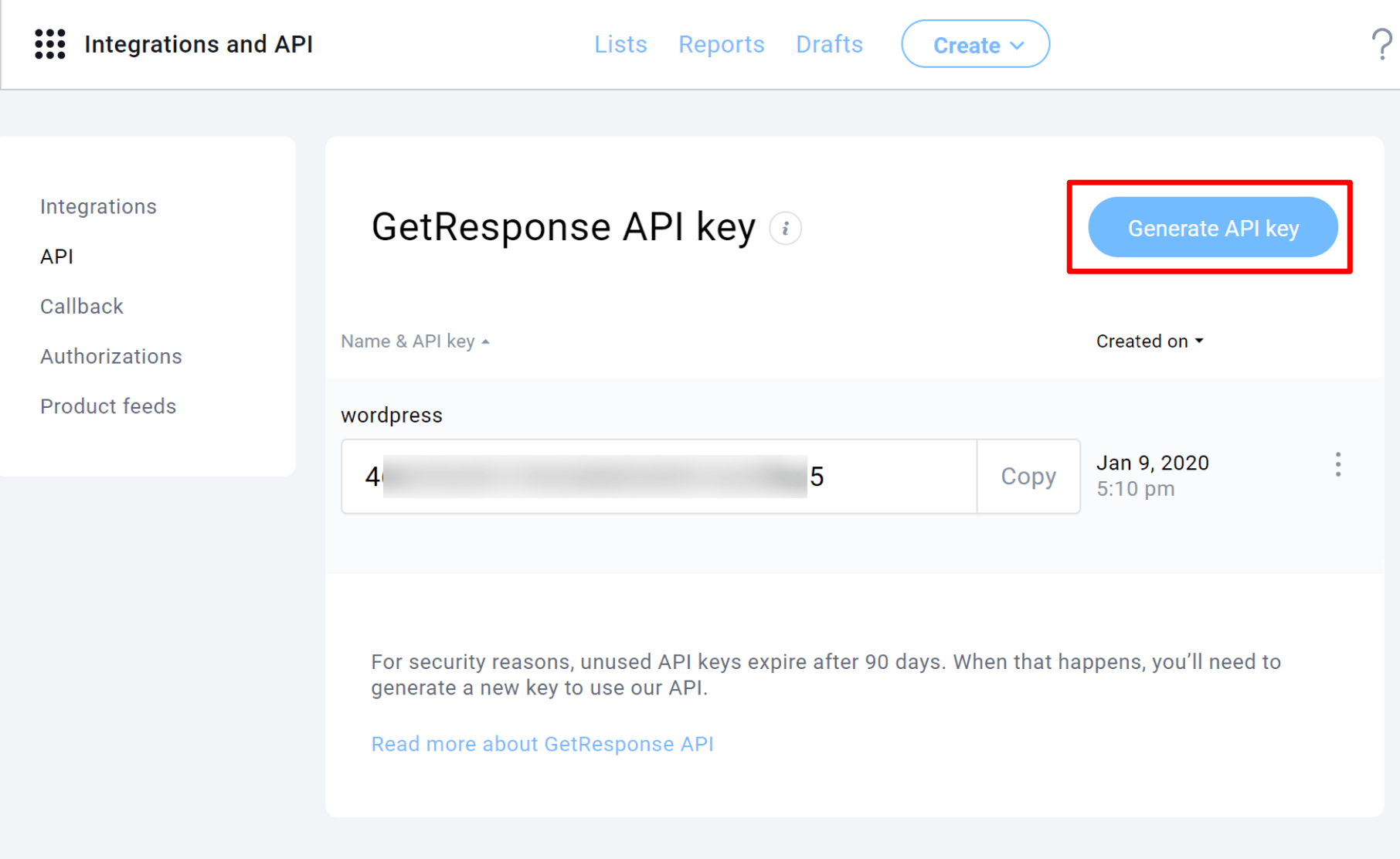Click the Generate API key button
The height and width of the screenshot is (859, 1400).
pyautogui.click(x=1212, y=227)
